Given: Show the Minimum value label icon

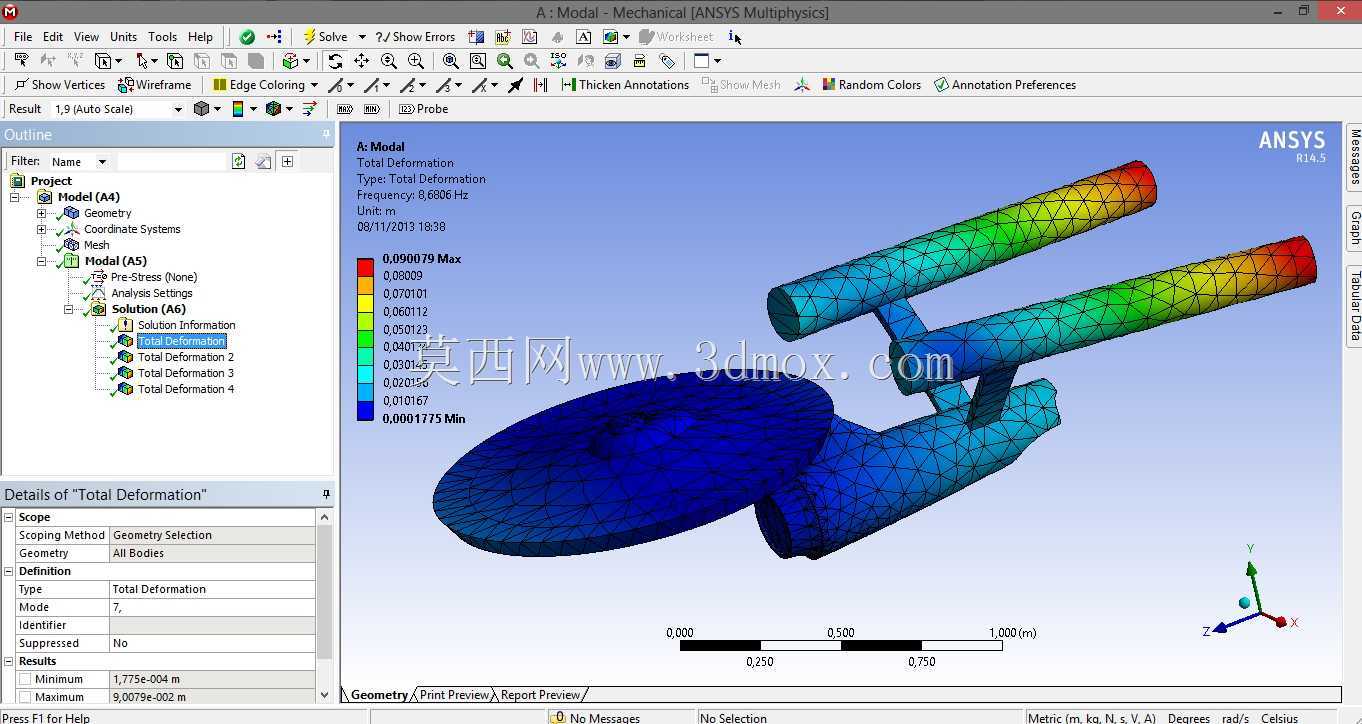Looking at the screenshot, I should [x=372, y=109].
